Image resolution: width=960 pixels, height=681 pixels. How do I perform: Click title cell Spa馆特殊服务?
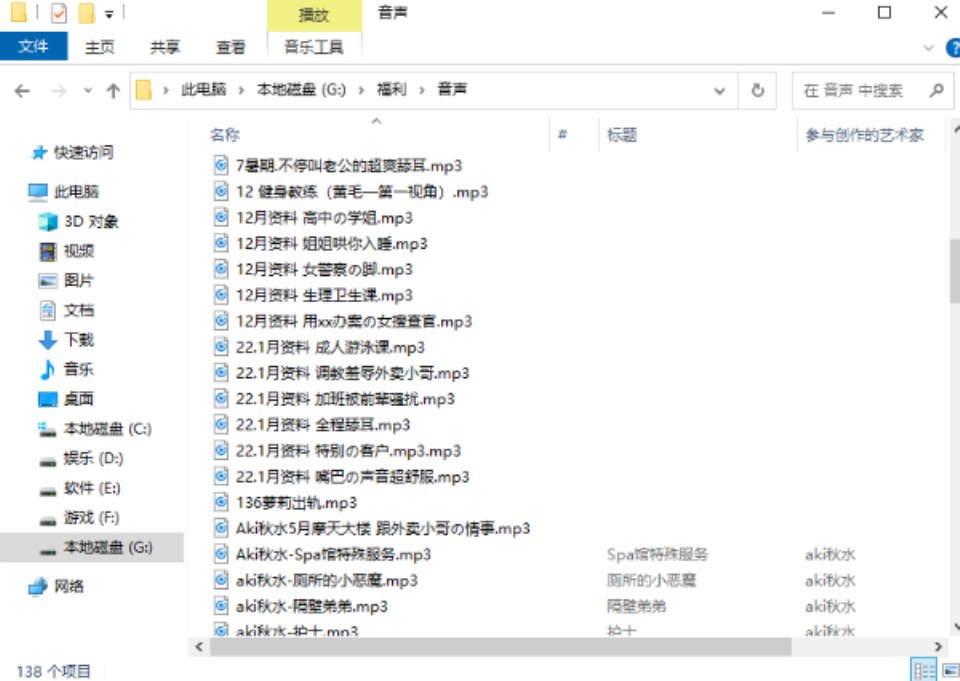[x=656, y=554]
